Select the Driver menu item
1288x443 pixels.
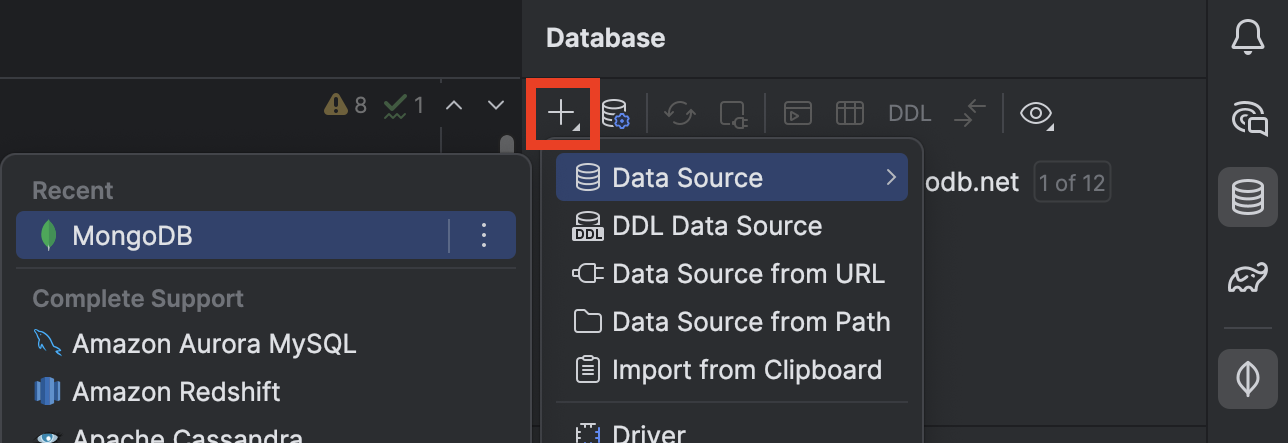click(x=732, y=434)
